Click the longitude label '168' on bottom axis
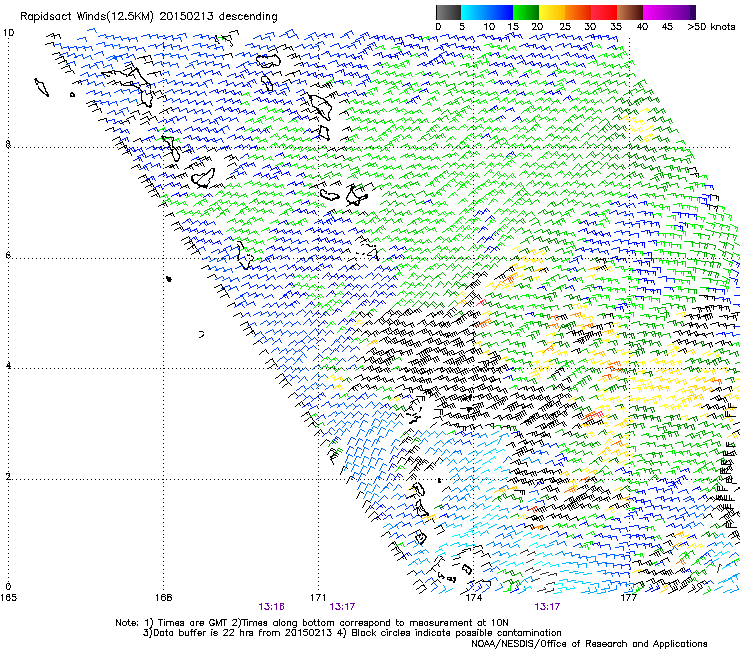Viewport: 740px width, 650px height. tap(164, 597)
